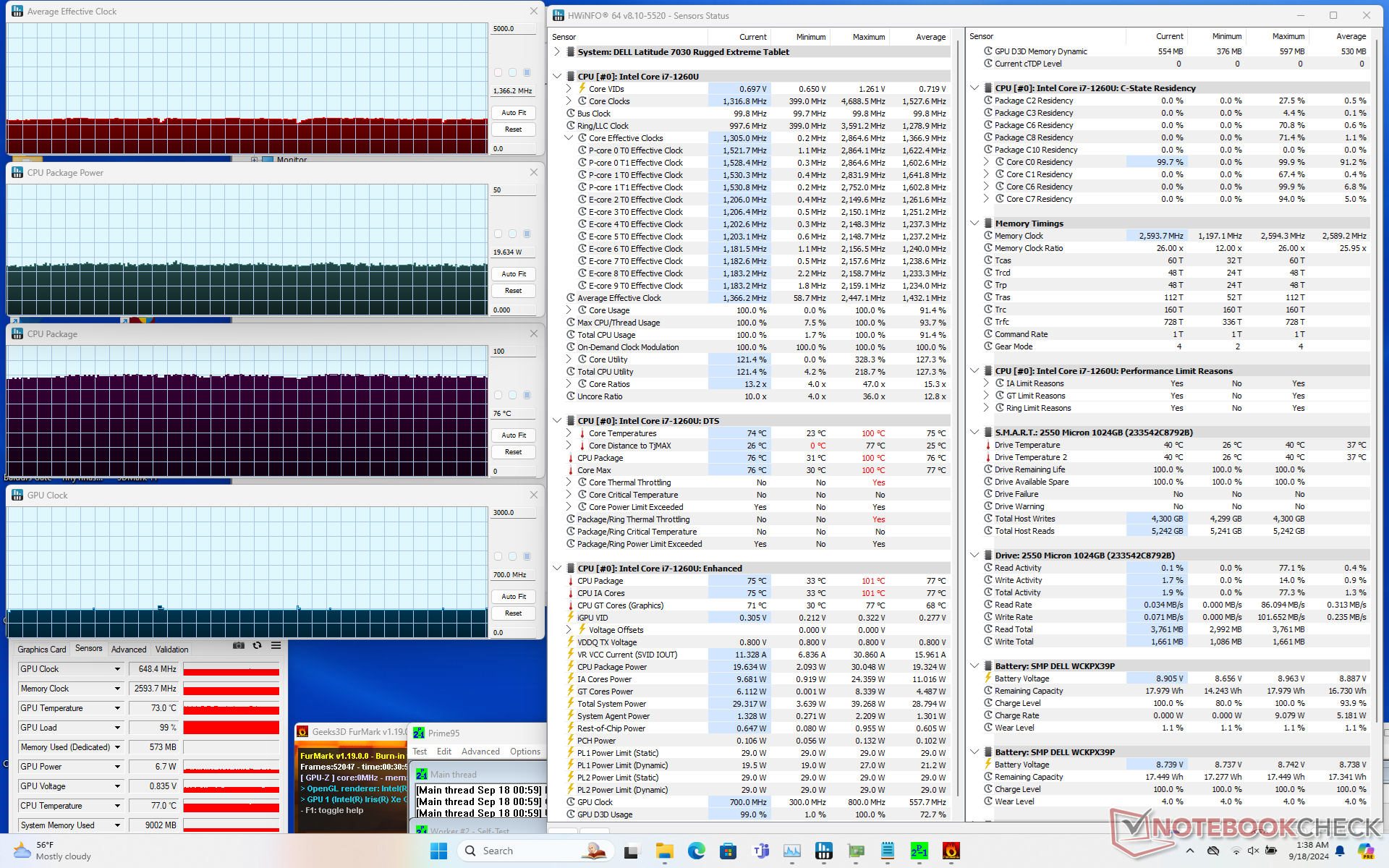Click the GPU-Z screenshot camera icon
Viewport: 1389px width, 868px height.
point(238,645)
